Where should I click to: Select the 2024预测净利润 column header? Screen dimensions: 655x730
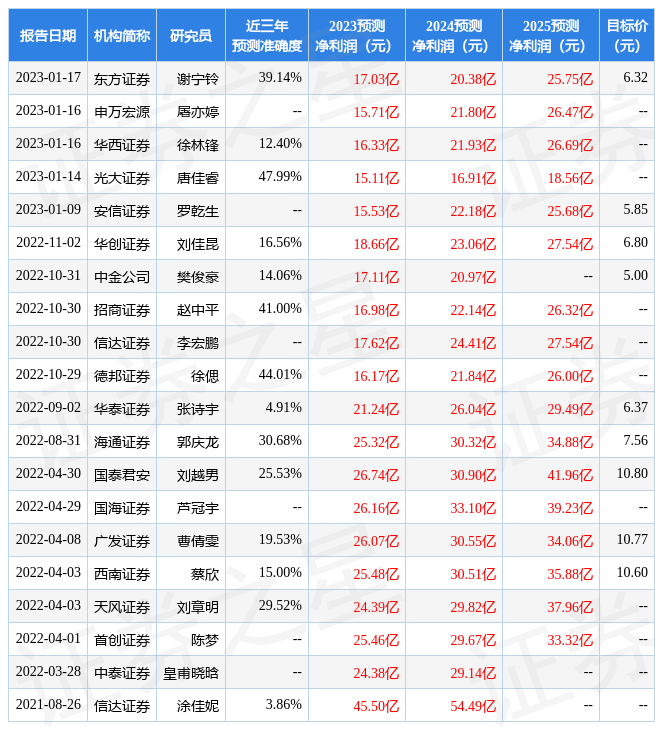[453, 35]
